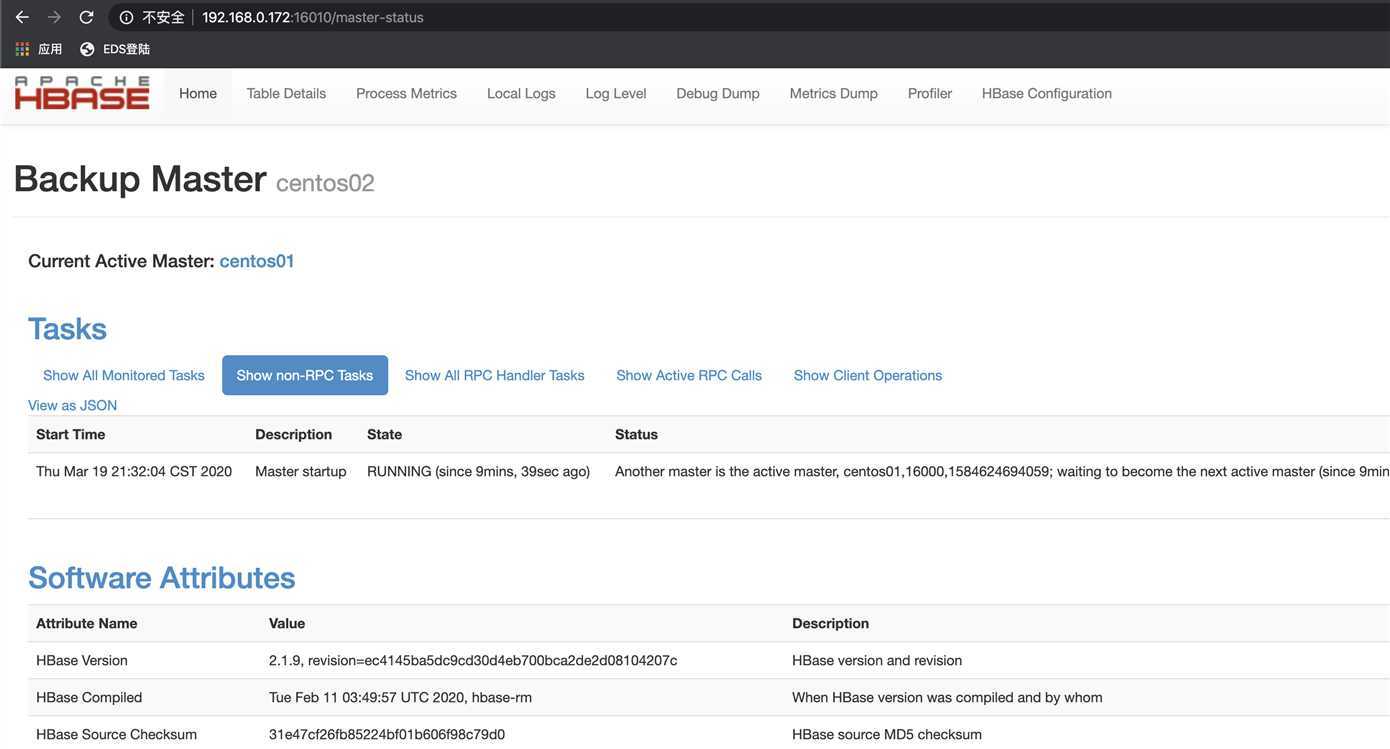Image resolution: width=1390 pixels, height=749 pixels.
Task: Click the RUNNING (since 9mins, 39sec ago) cell
Action: (x=479, y=471)
